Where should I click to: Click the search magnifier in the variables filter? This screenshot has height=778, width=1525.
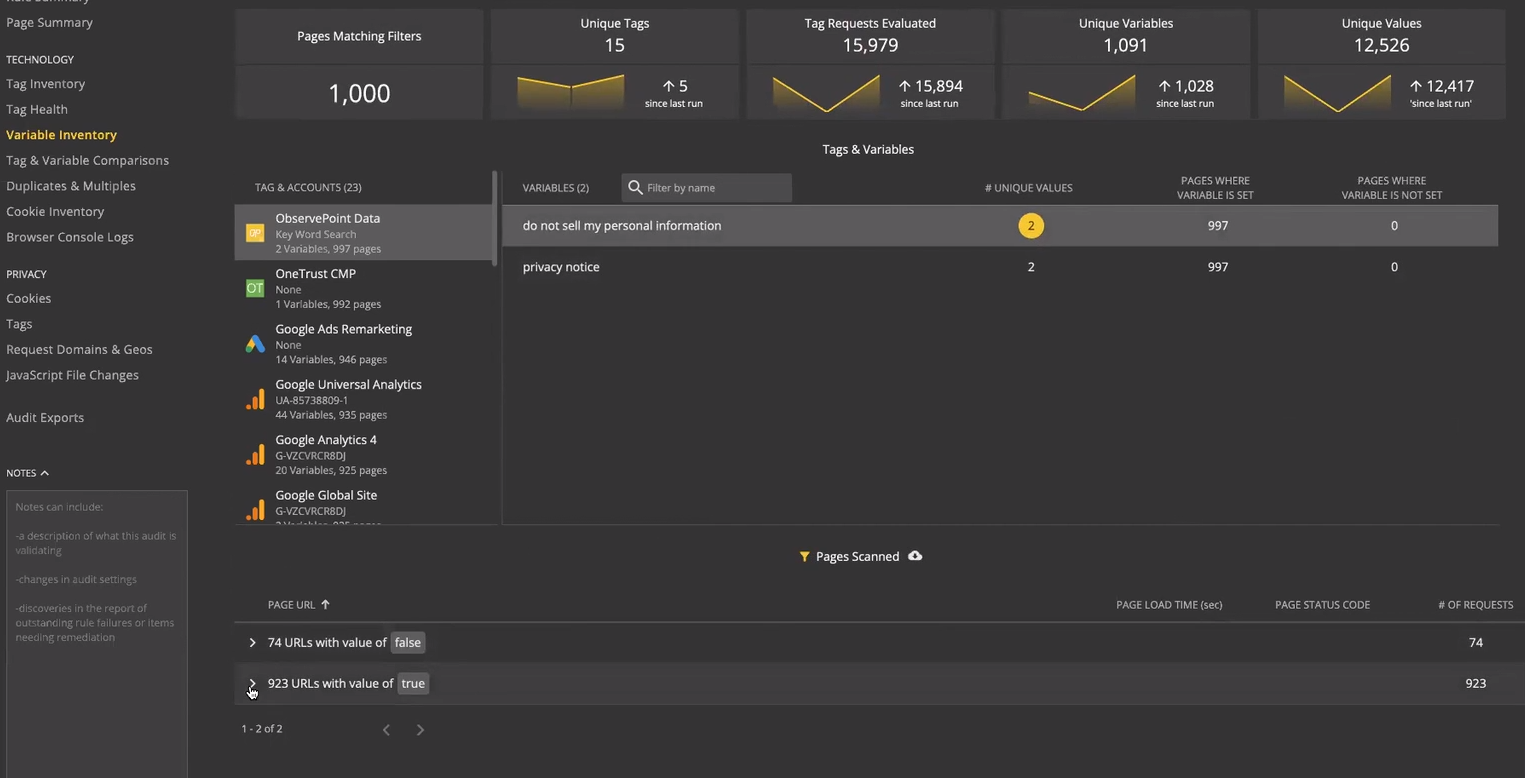click(635, 188)
